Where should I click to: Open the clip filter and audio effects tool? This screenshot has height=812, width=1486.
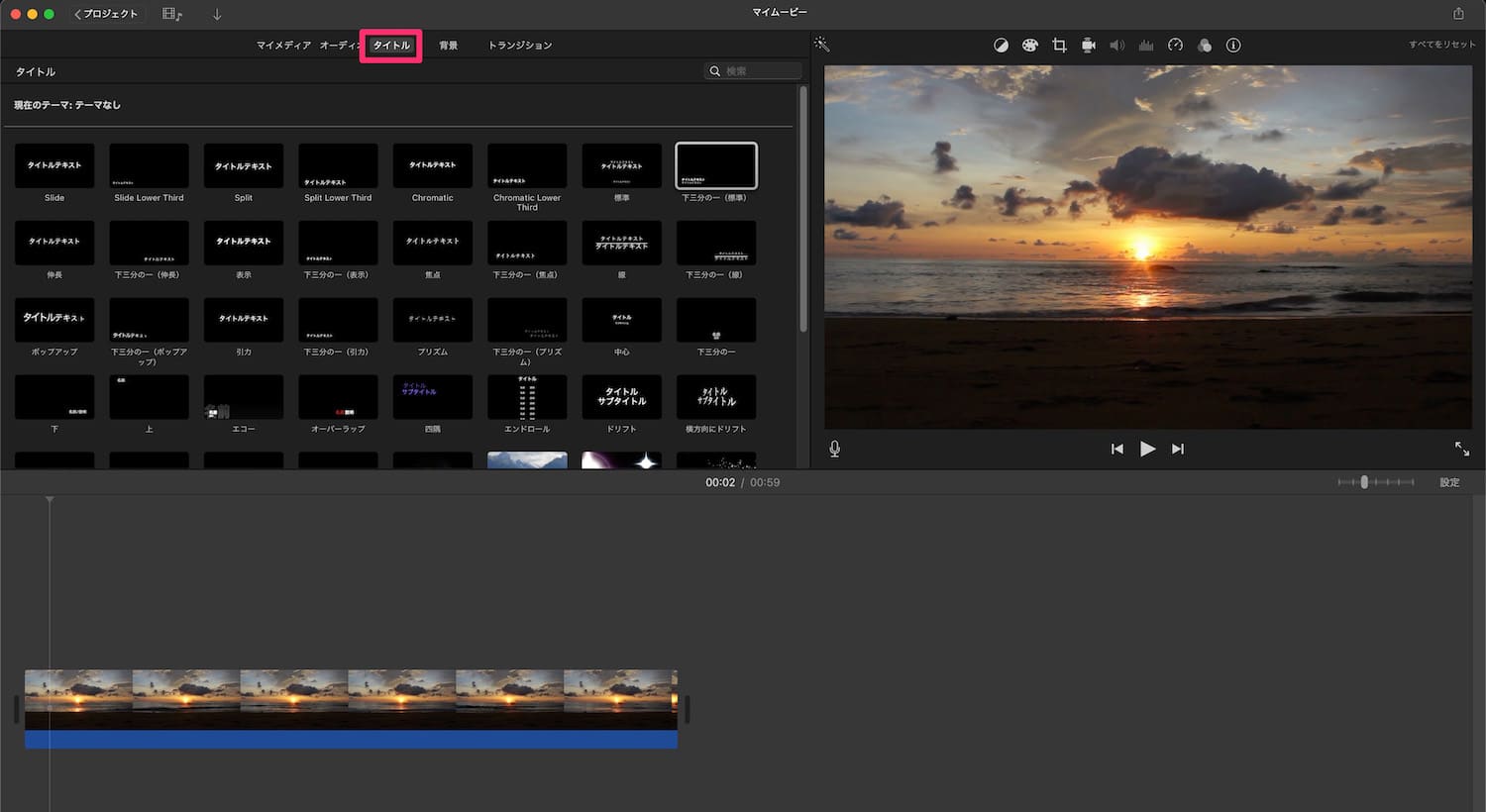pos(1204,46)
